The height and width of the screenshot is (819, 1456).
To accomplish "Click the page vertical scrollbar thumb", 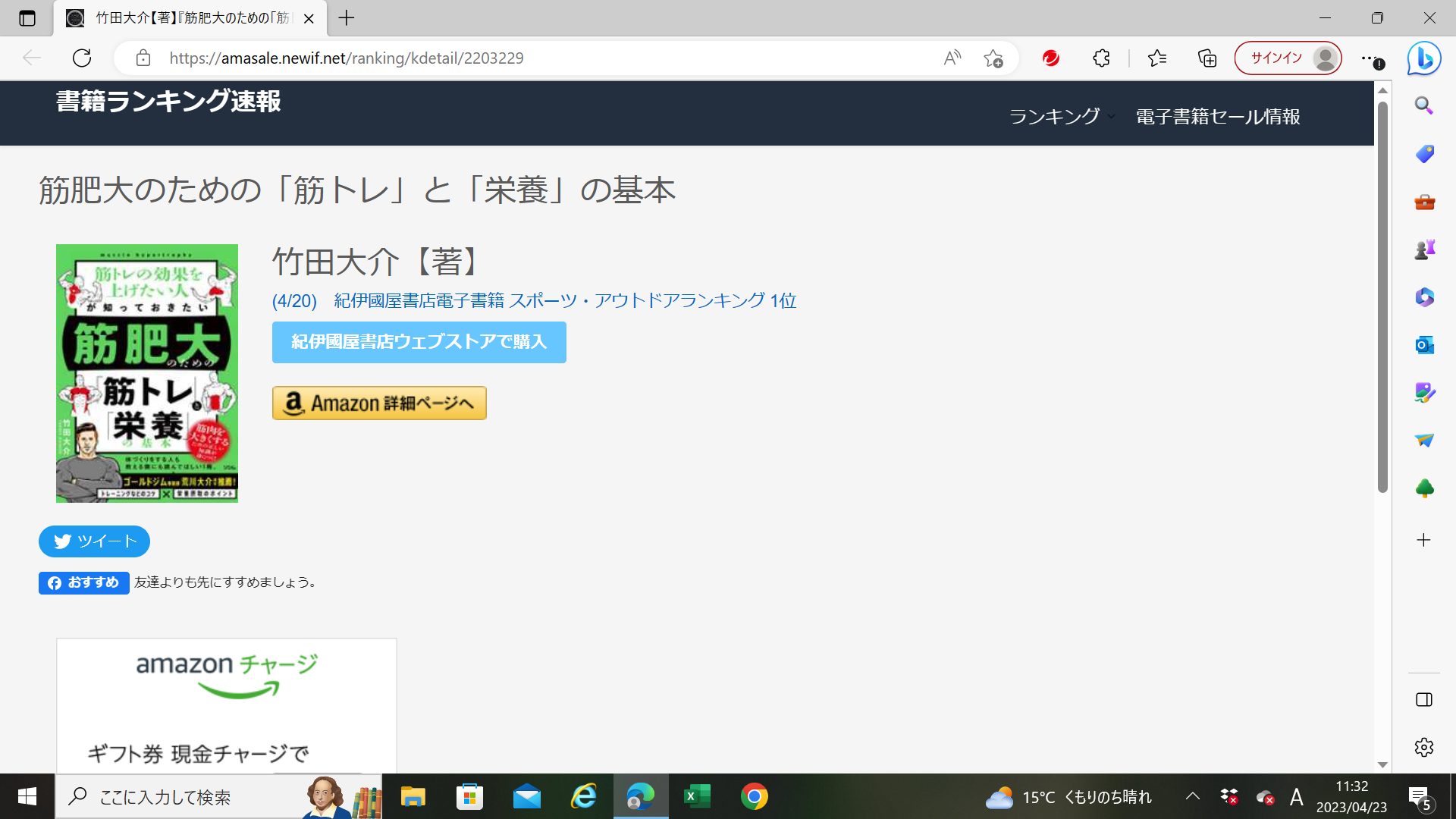I will (1382, 296).
